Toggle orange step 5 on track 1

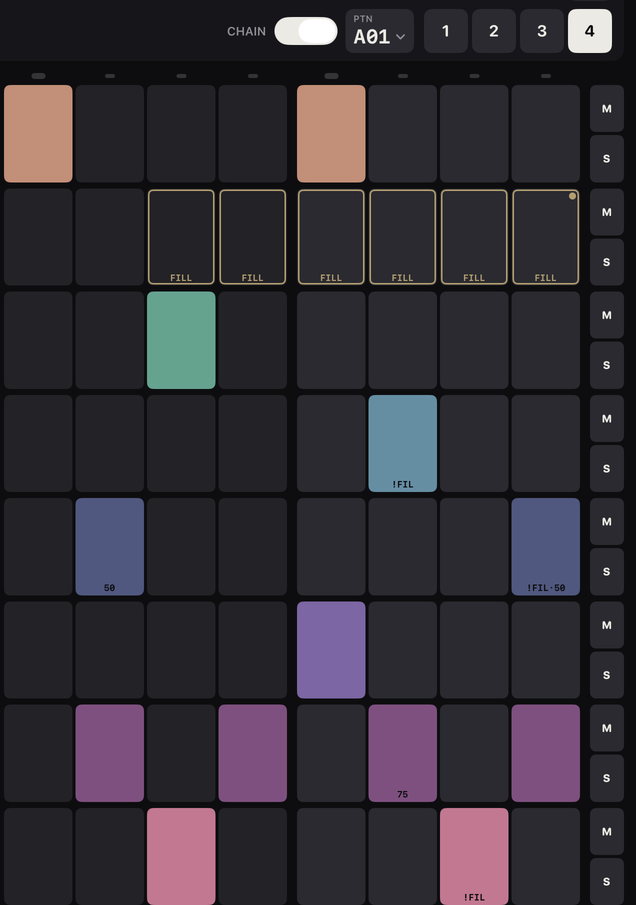pos(331,134)
